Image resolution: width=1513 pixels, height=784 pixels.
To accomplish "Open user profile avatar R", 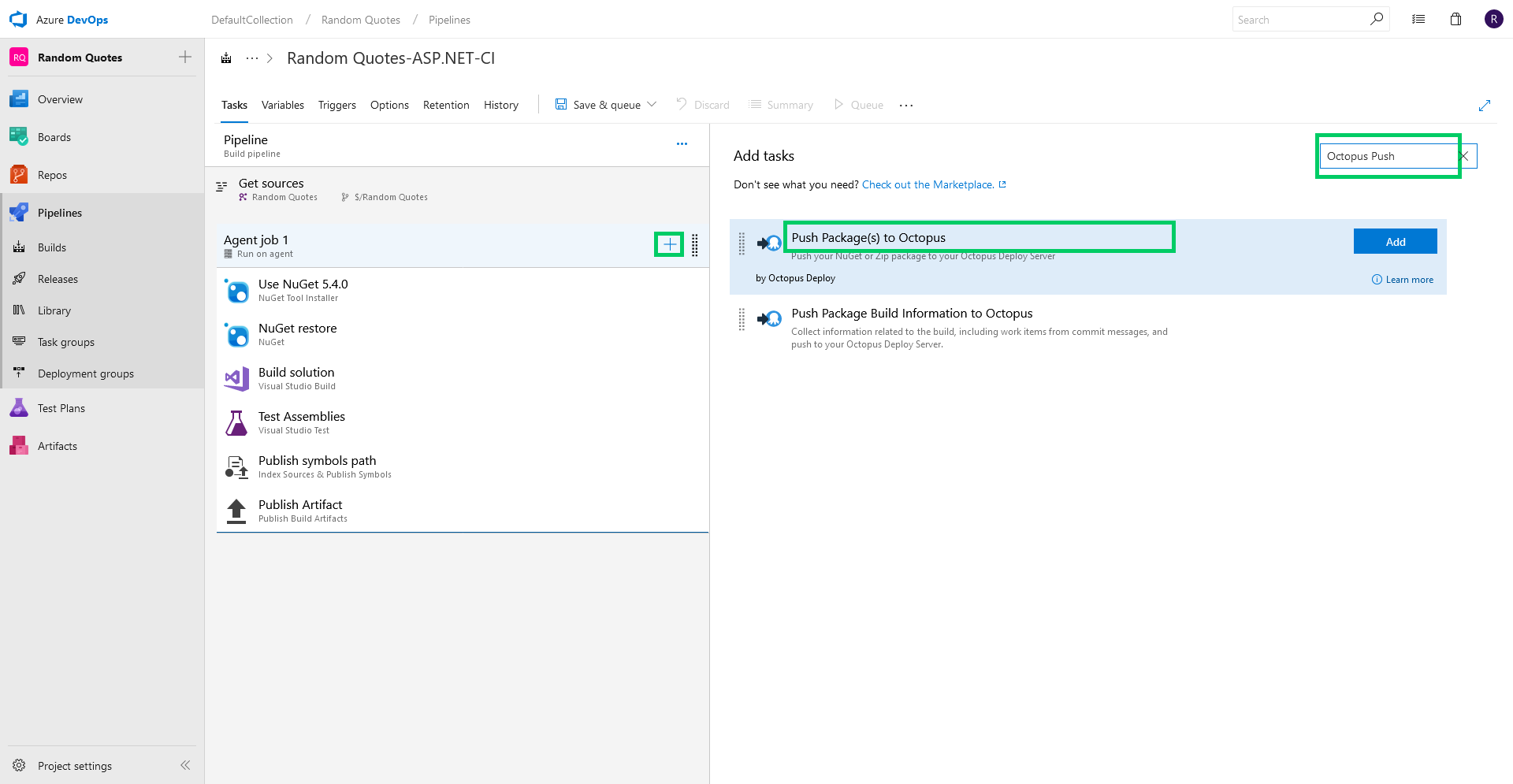I will (1493, 19).
